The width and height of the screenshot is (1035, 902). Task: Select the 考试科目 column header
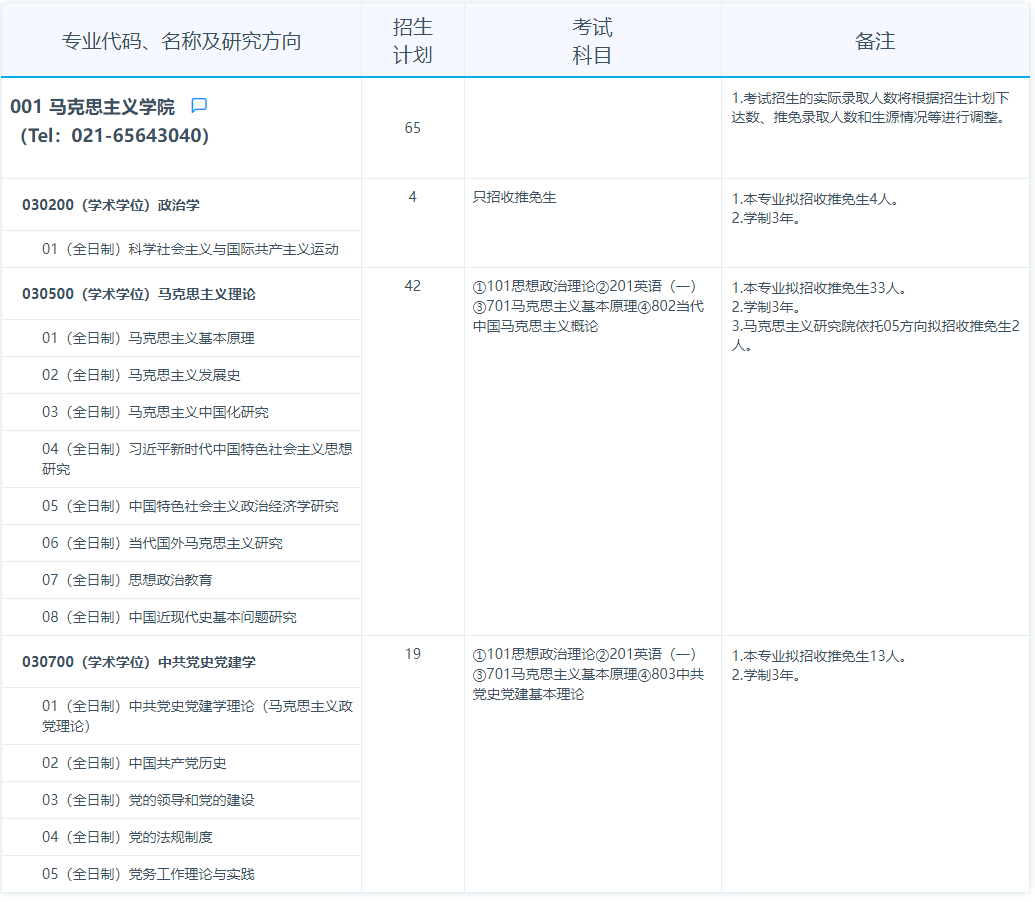(x=592, y=41)
